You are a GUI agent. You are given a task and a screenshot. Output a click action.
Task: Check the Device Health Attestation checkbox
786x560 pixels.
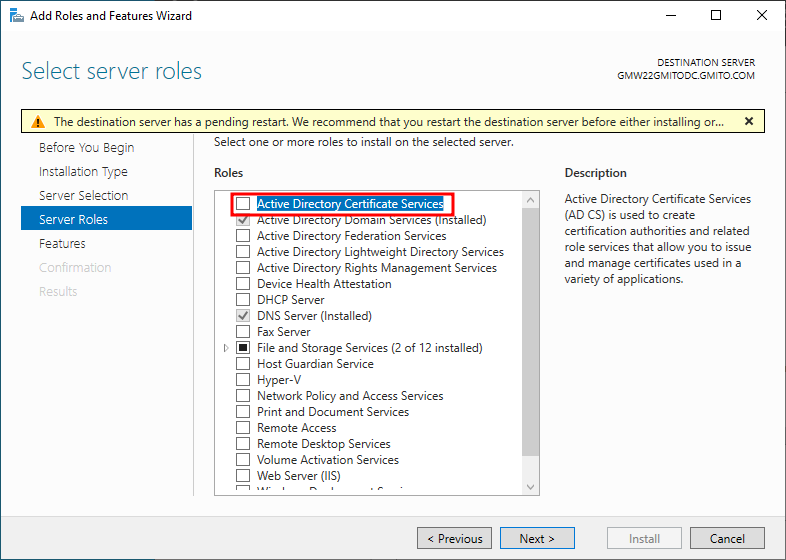(x=243, y=284)
